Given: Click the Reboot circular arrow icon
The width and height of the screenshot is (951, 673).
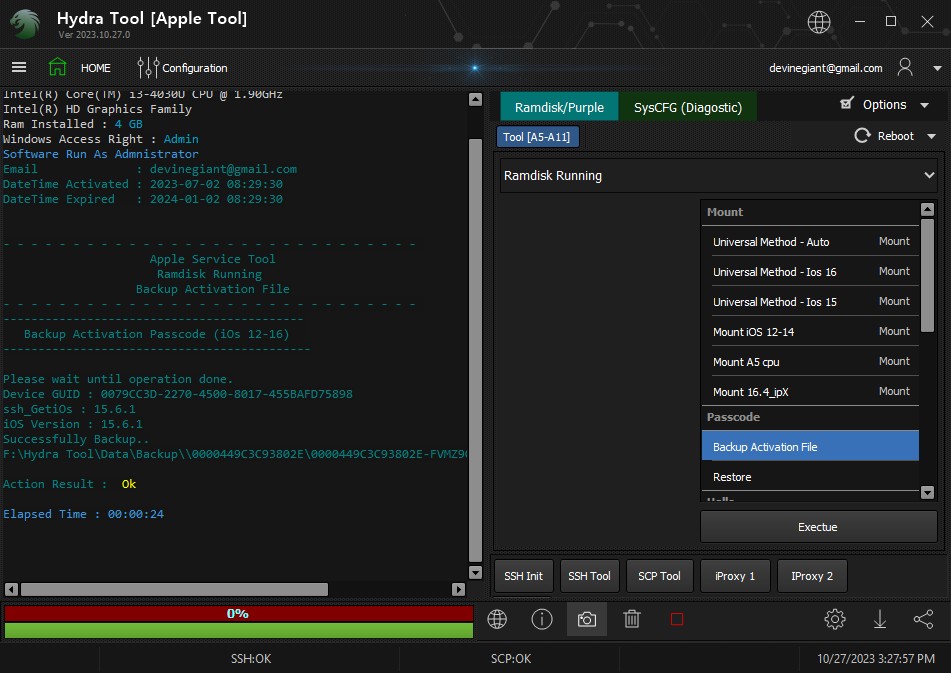Looking at the screenshot, I should [x=862, y=136].
